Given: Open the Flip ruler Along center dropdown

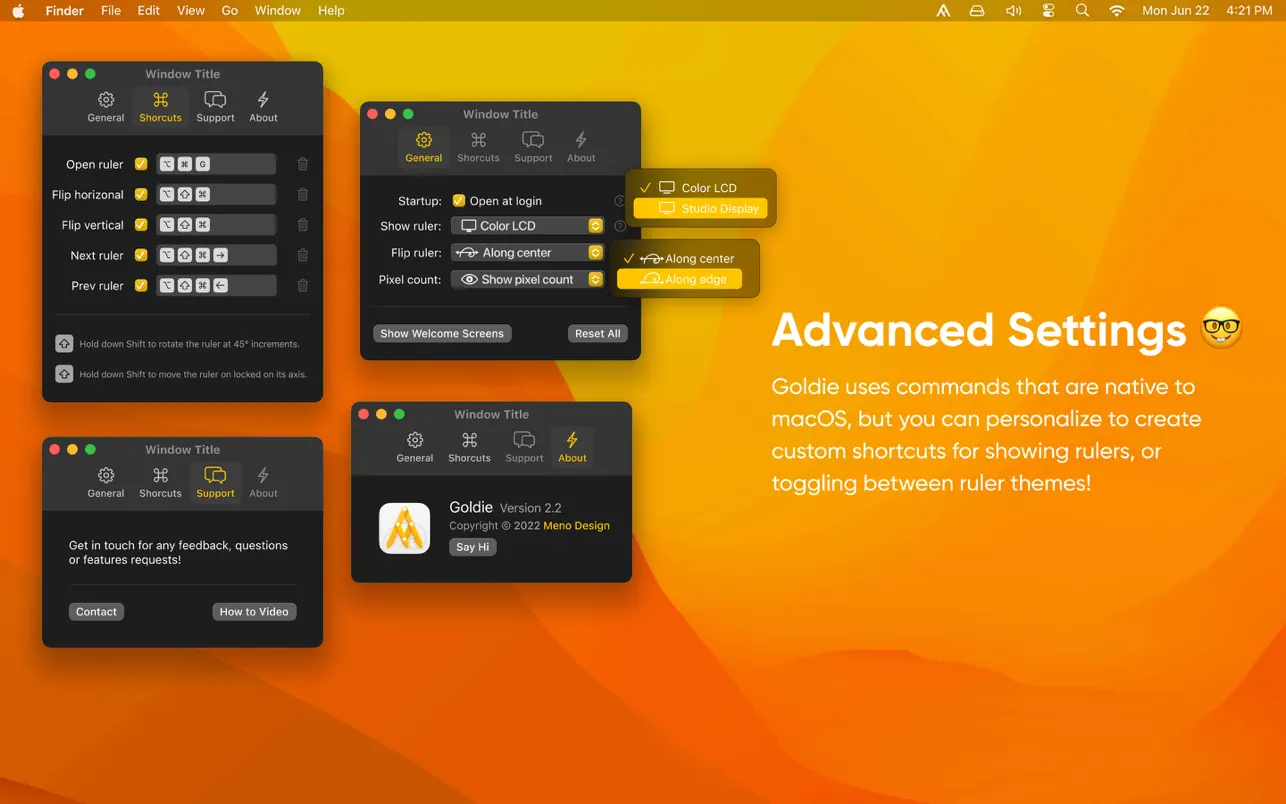Looking at the screenshot, I should coord(527,253).
